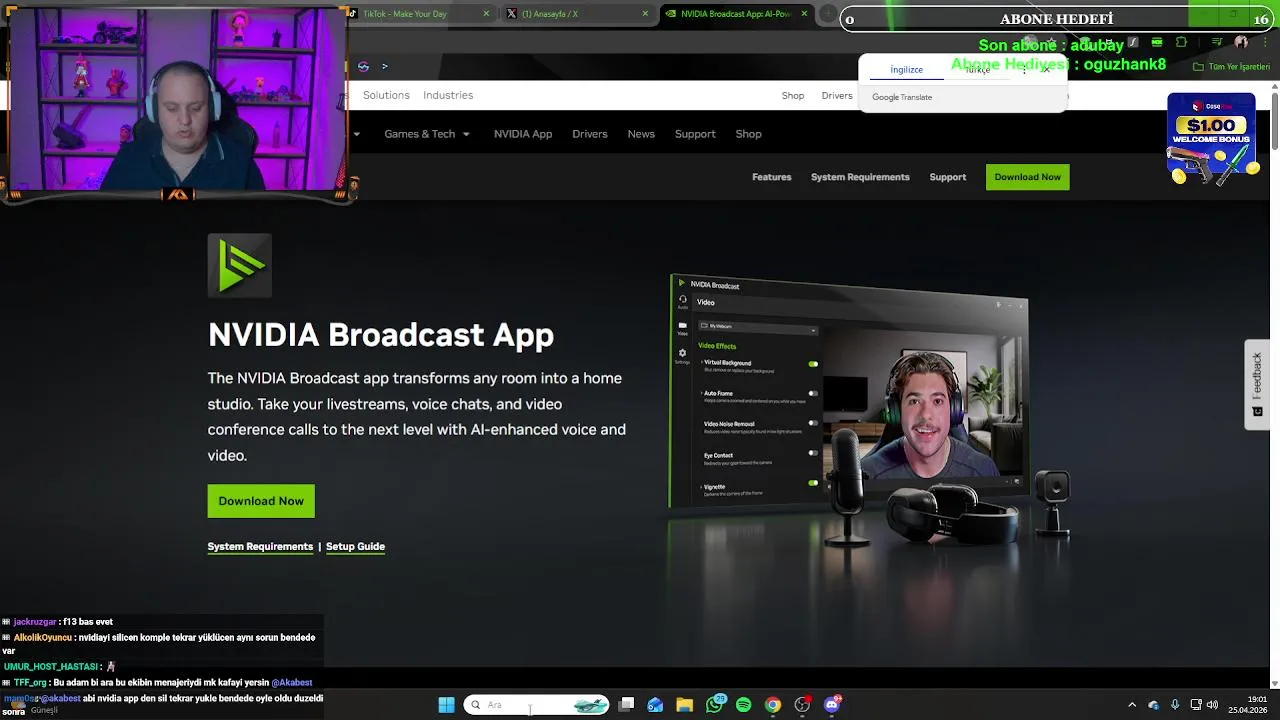The height and width of the screenshot is (720, 1280).
Task: Close the TikTok browser tab
Action: pyautogui.click(x=486, y=14)
